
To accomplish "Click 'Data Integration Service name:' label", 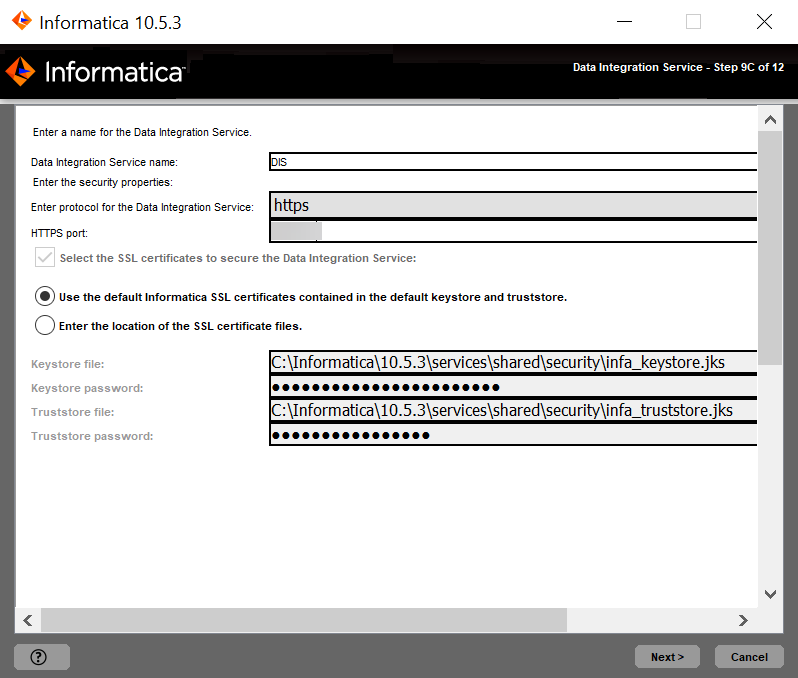I will click(x=104, y=162).
